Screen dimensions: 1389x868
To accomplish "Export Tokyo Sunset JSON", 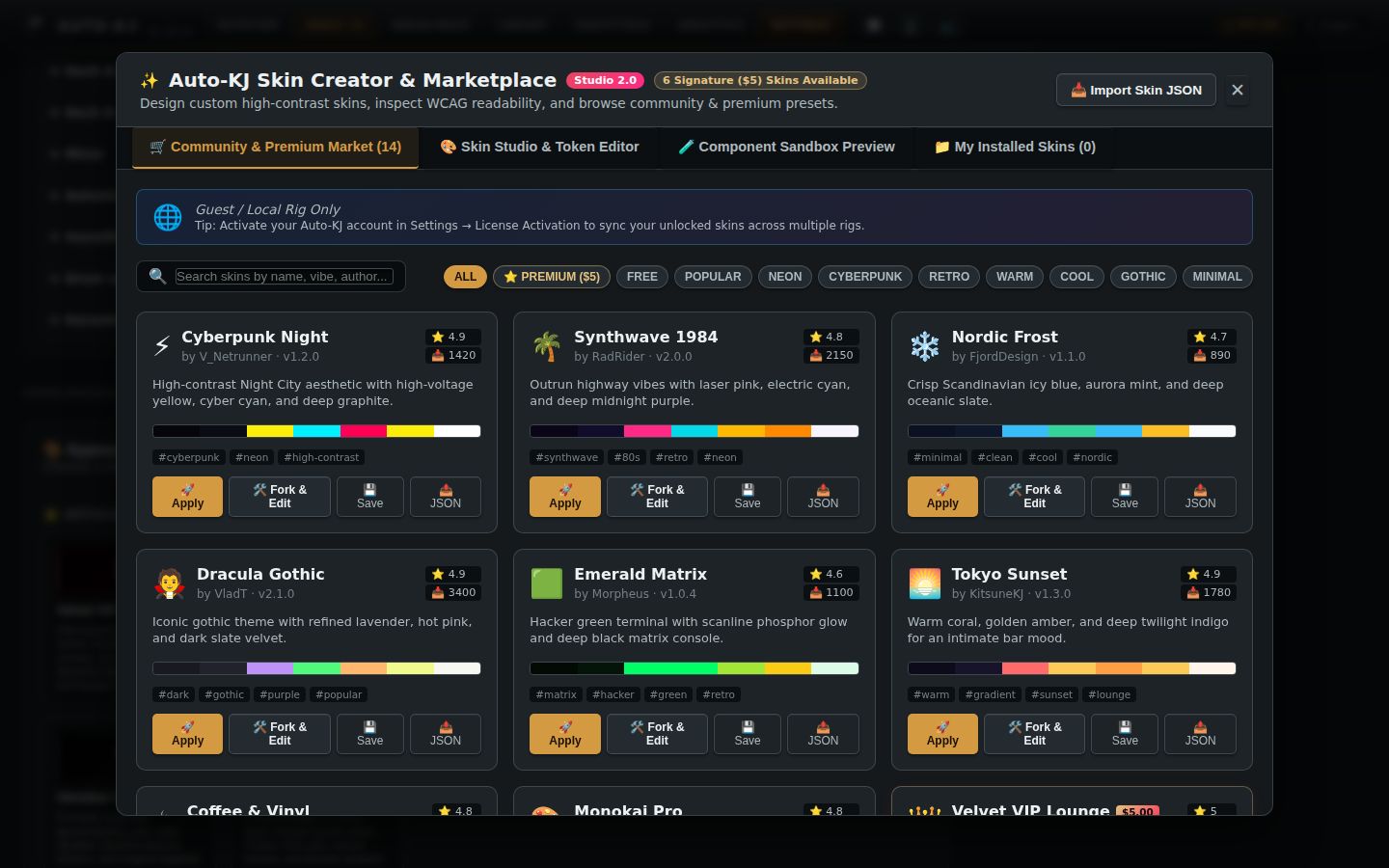I will tap(1200, 734).
